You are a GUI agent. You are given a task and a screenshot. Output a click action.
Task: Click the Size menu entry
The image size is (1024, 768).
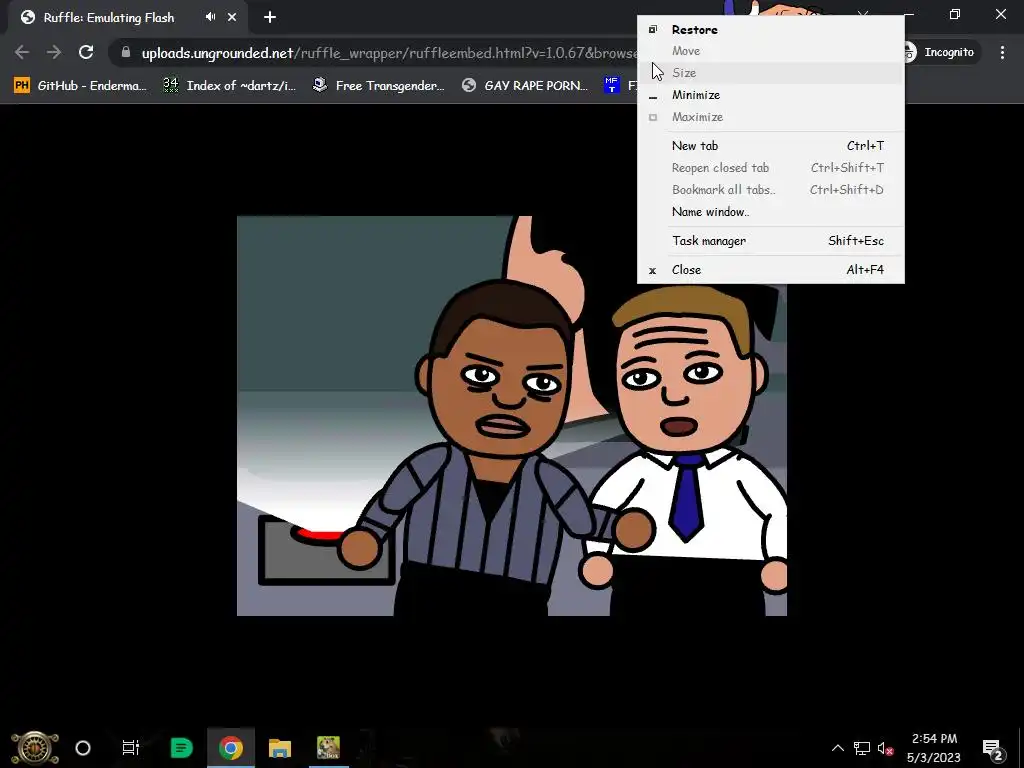point(771,72)
